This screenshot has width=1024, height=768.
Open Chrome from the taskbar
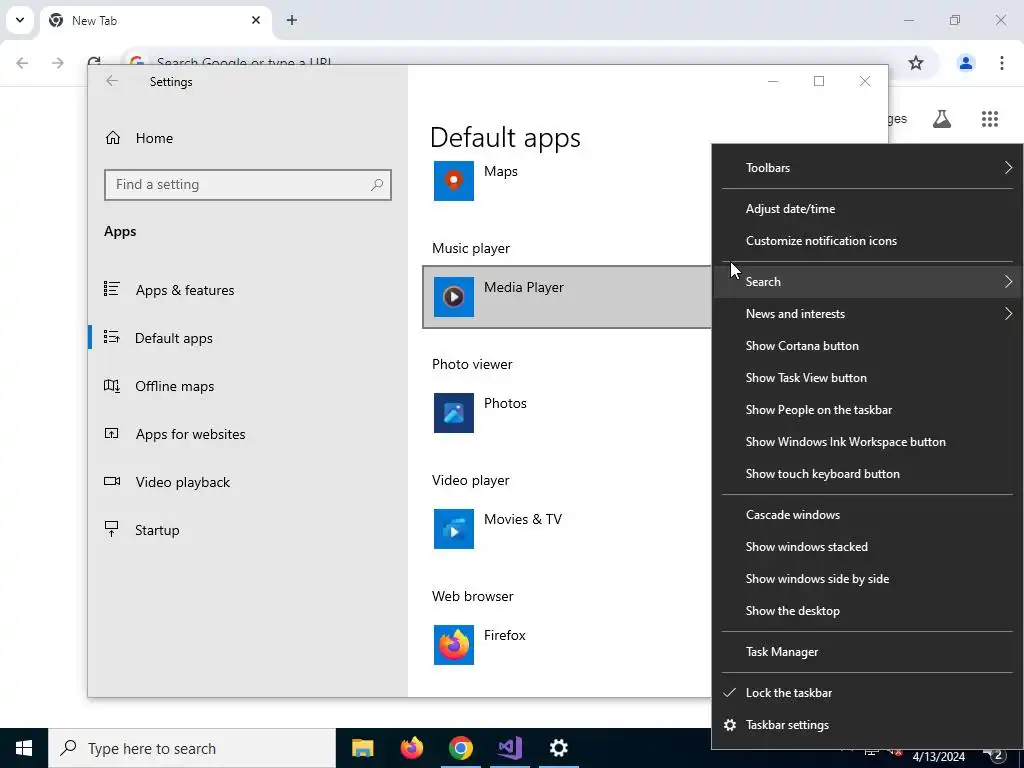point(460,748)
